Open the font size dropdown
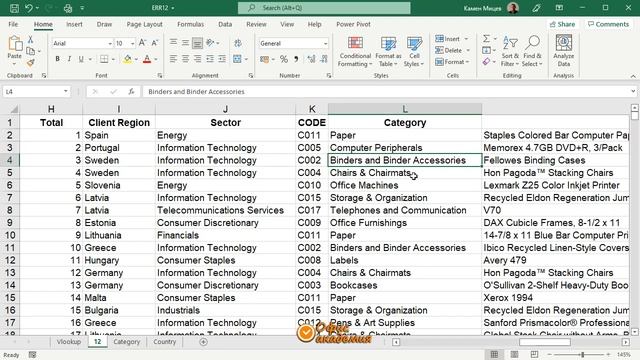 tap(132, 43)
